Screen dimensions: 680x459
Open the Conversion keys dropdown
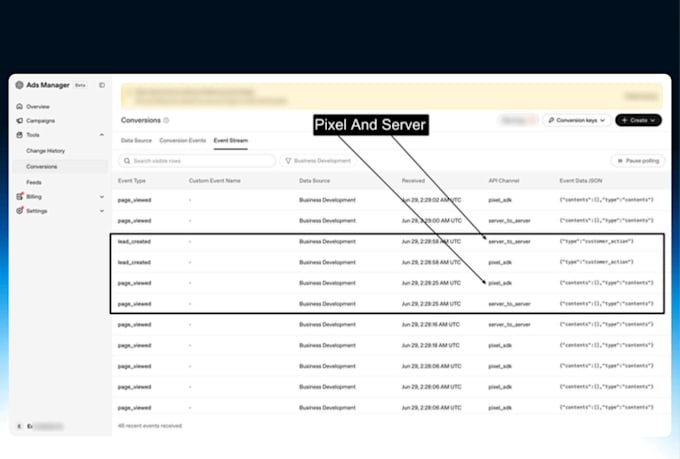pos(577,120)
